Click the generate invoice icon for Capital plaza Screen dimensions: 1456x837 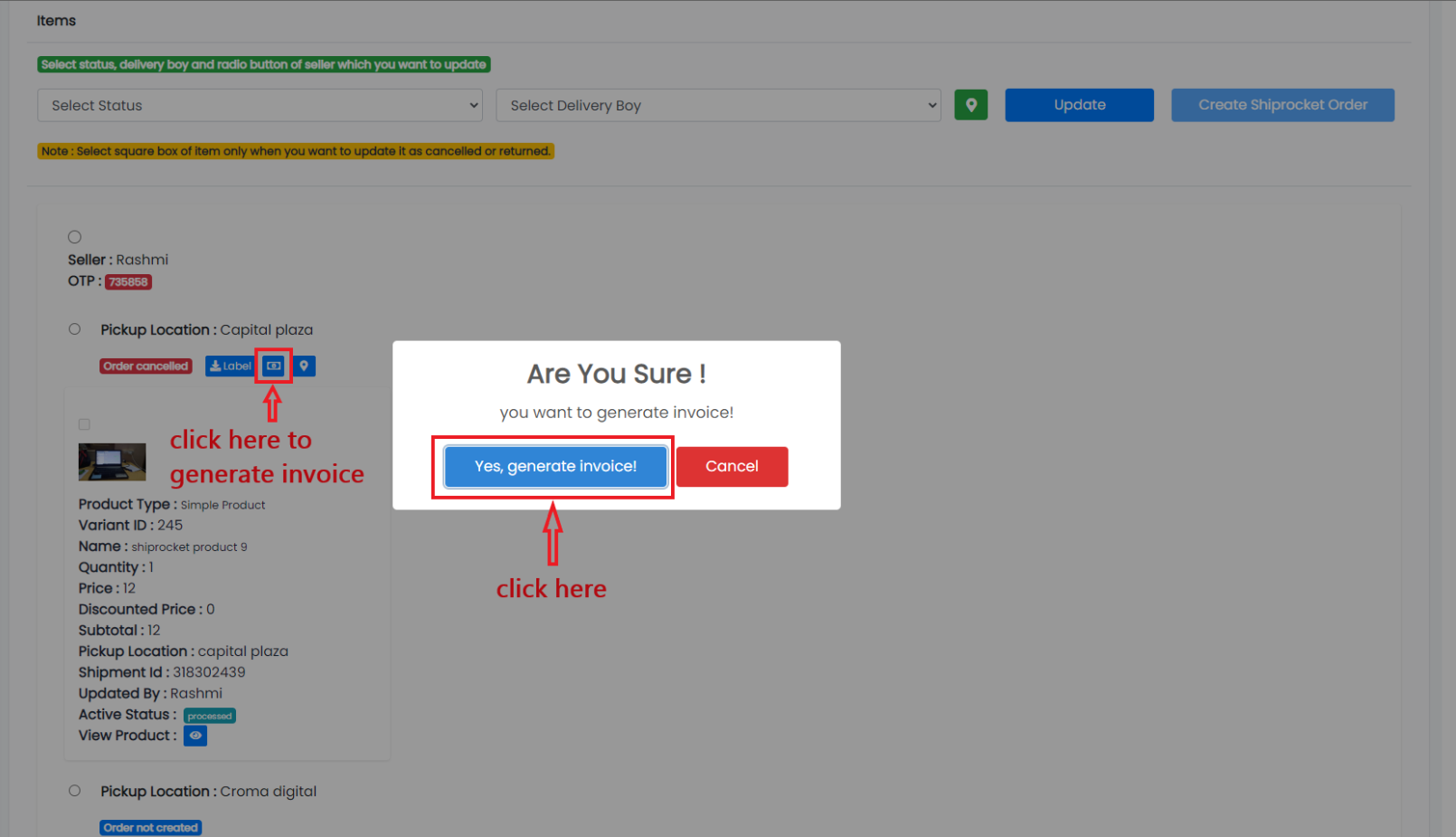[x=274, y=366]
